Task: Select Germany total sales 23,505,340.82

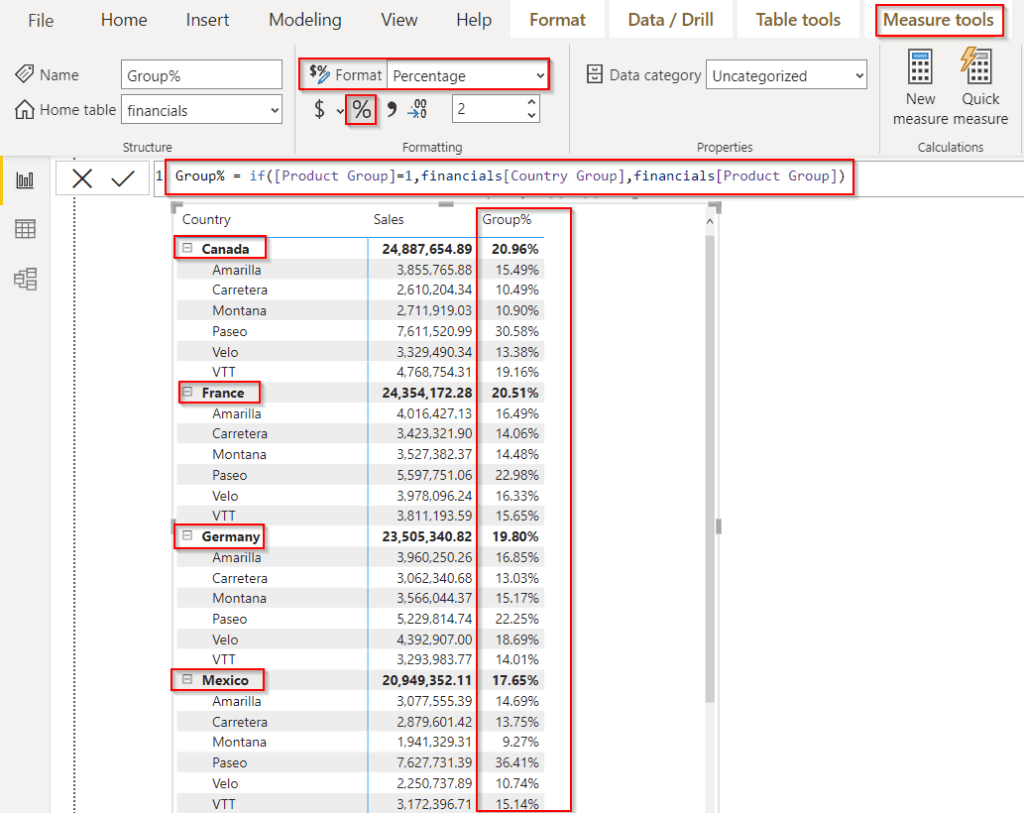Action: (x=427, y=536)
